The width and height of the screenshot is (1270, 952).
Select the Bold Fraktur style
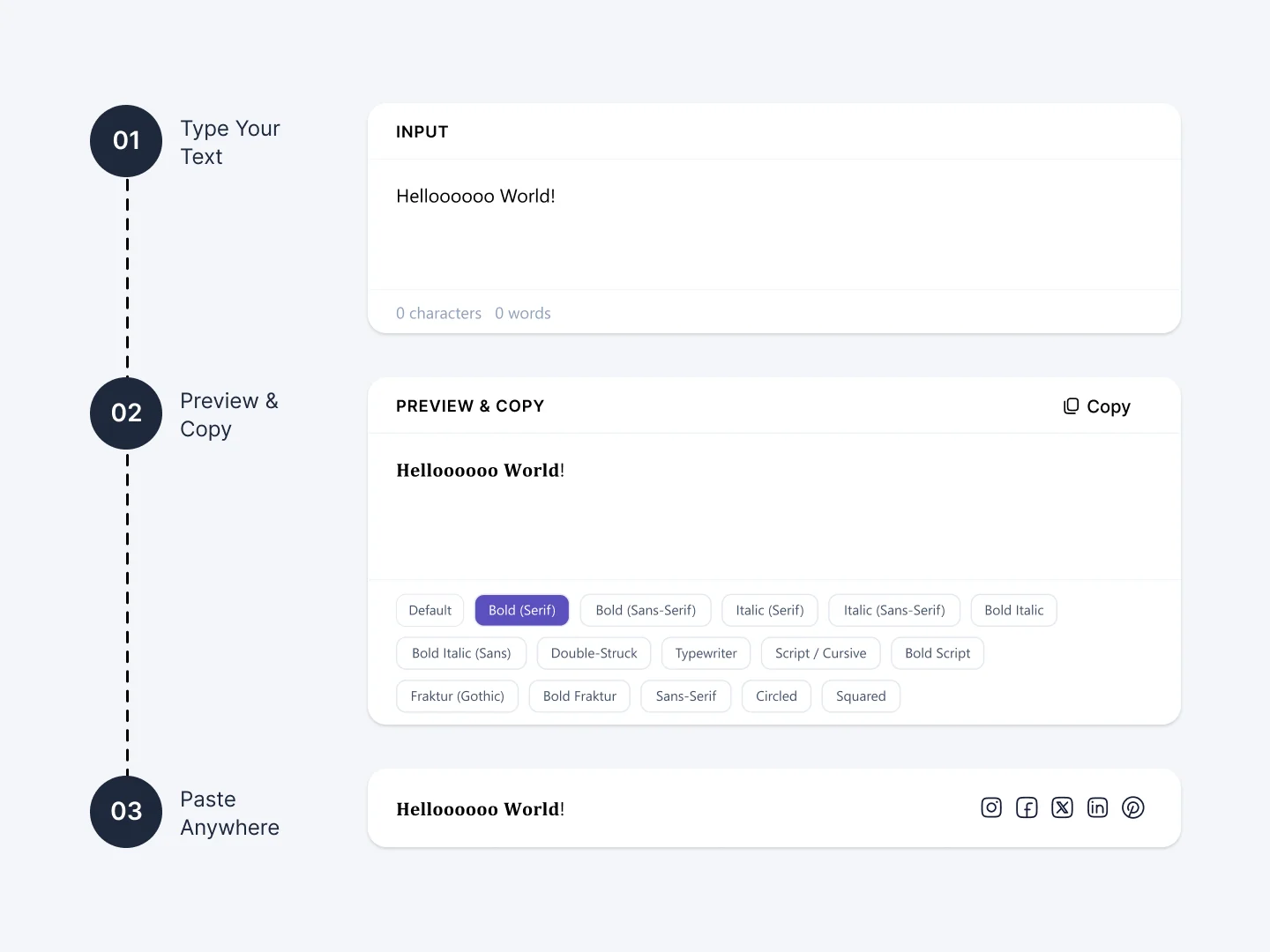[x=579, y=696]
